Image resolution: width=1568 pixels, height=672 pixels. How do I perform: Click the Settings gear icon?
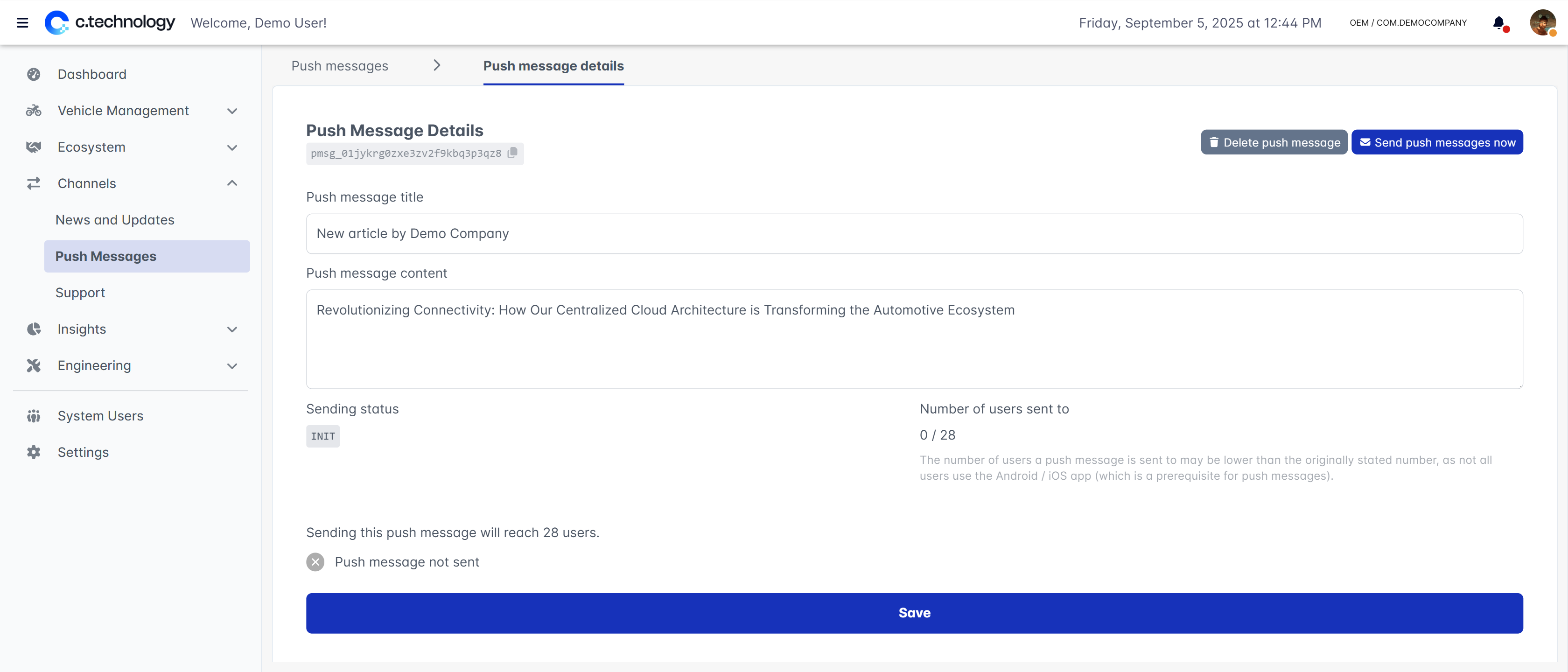34,452
